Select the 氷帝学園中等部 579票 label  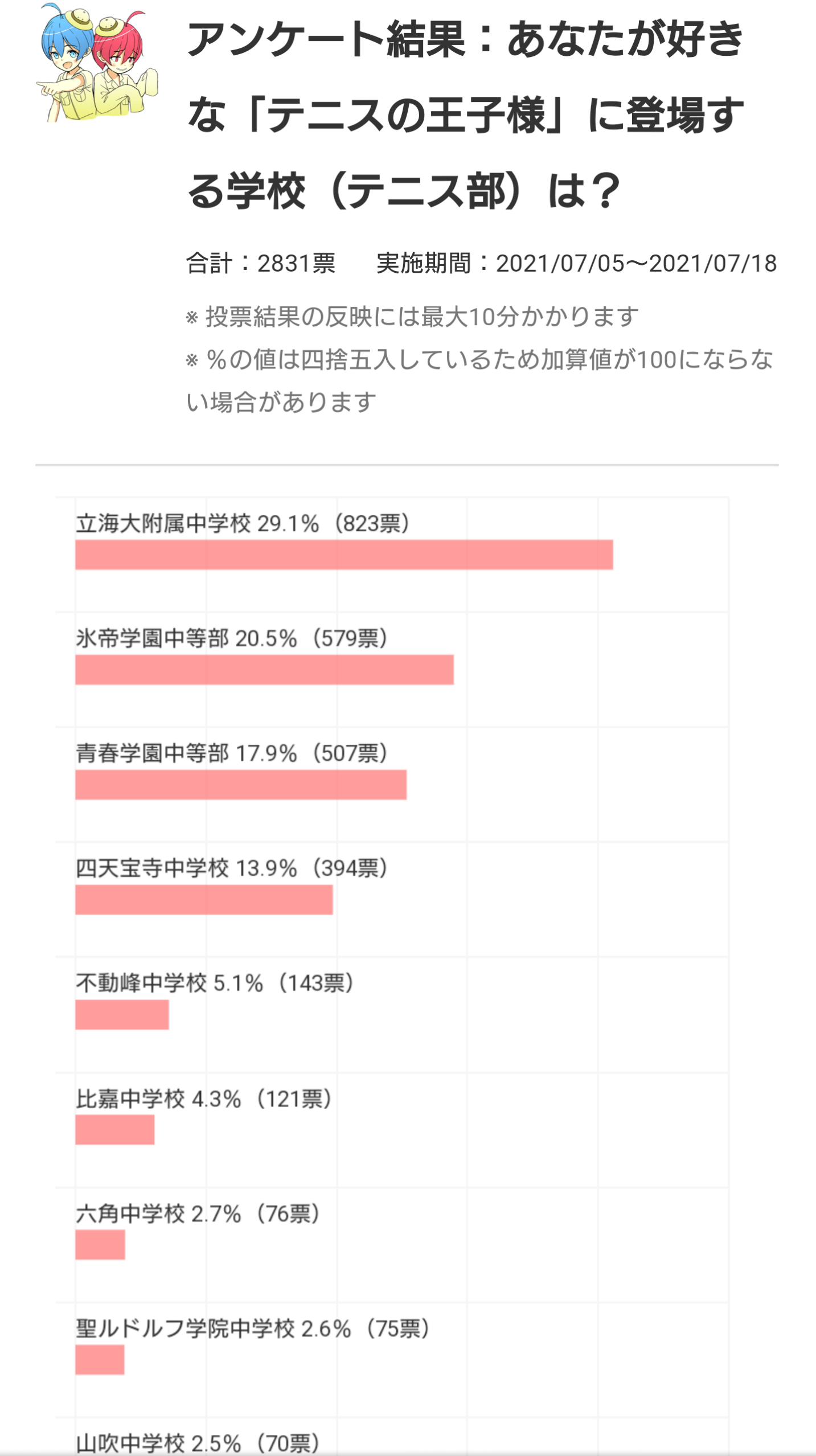(232, 638)
